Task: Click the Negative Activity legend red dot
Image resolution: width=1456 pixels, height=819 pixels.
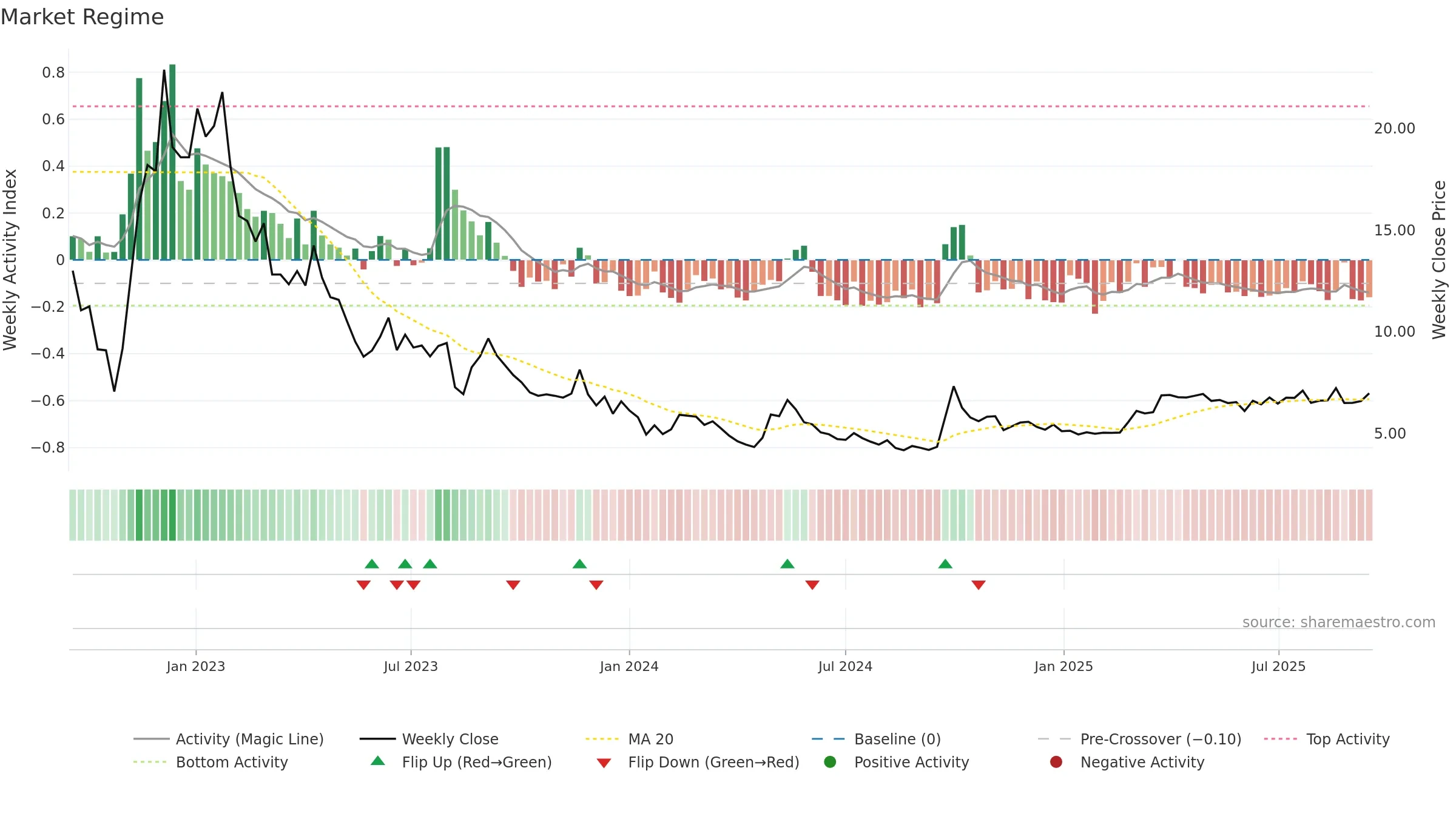Action: (x=1056, y=762)
